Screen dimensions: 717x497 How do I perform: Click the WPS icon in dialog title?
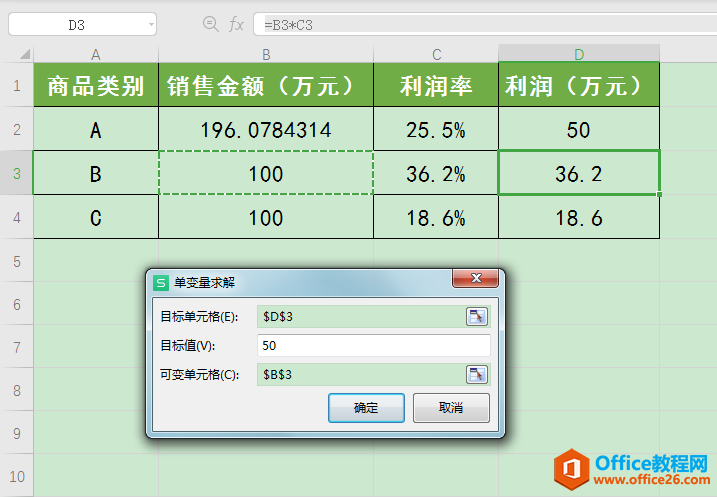pyautogui.click(x=161, y=282)
